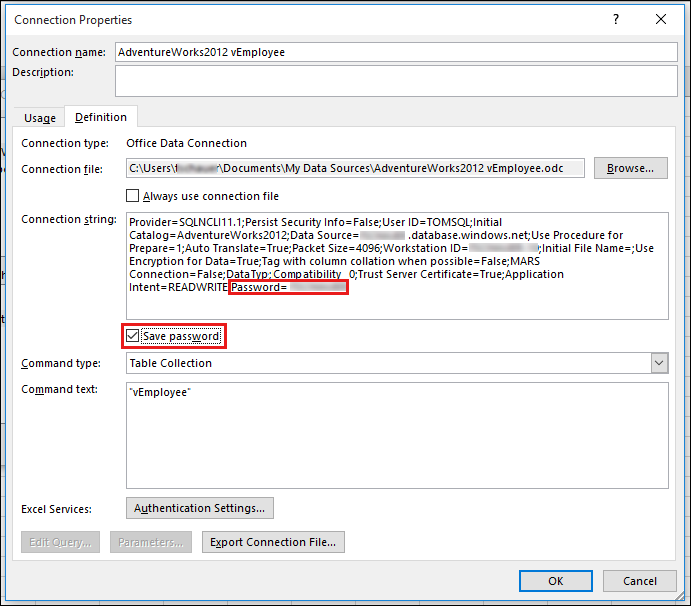Click the Command text label
The height and width of the screenshot is (606, 691).
click(59, 389)
